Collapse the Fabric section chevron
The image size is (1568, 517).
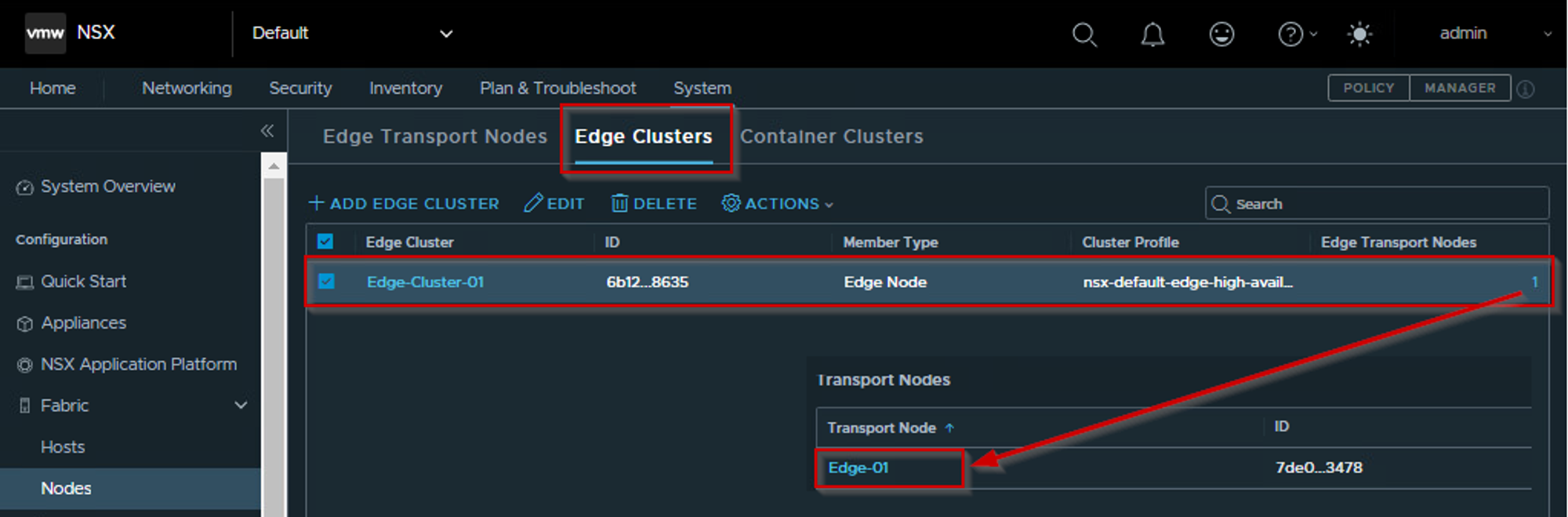[241, 406]
